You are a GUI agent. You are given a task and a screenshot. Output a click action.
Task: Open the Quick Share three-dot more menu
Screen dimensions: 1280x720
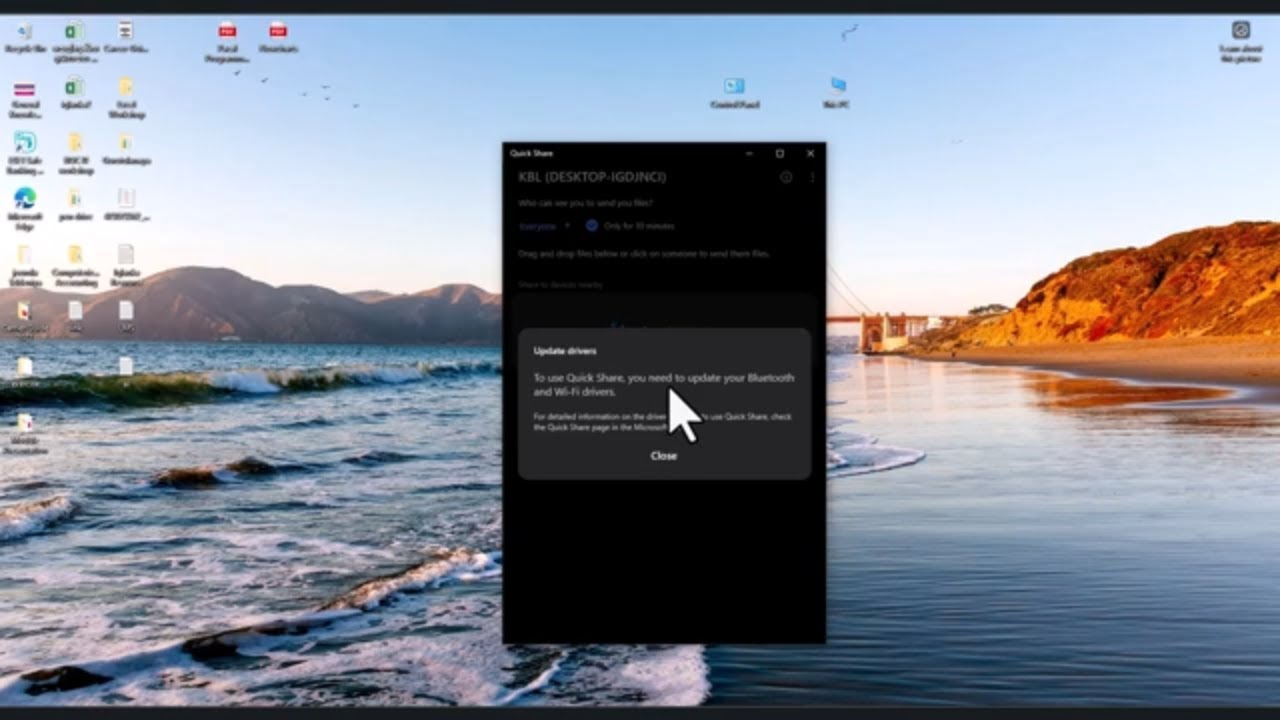point(812,177)
